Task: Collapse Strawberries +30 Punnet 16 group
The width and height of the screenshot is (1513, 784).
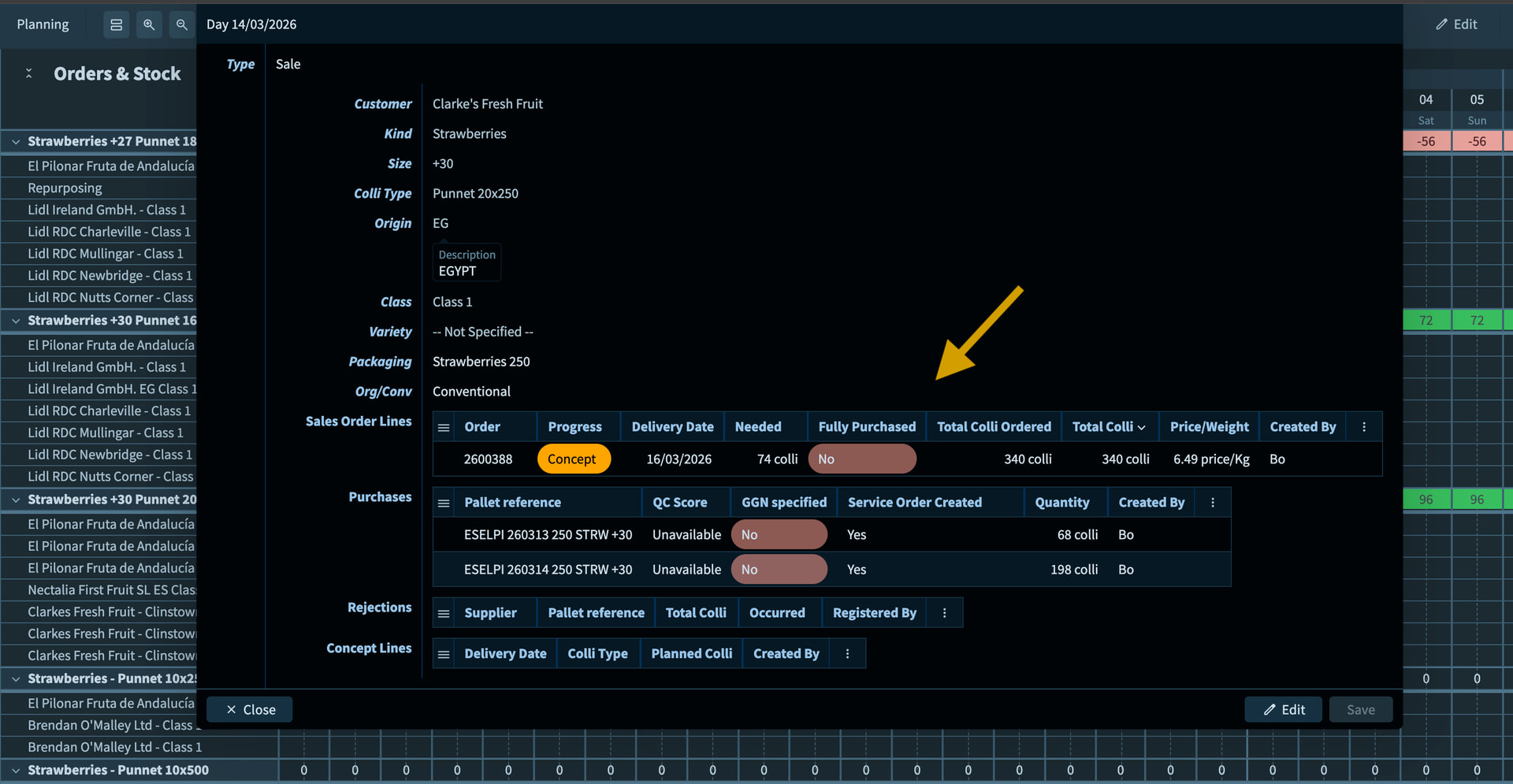Action: (x=16, y=321)
